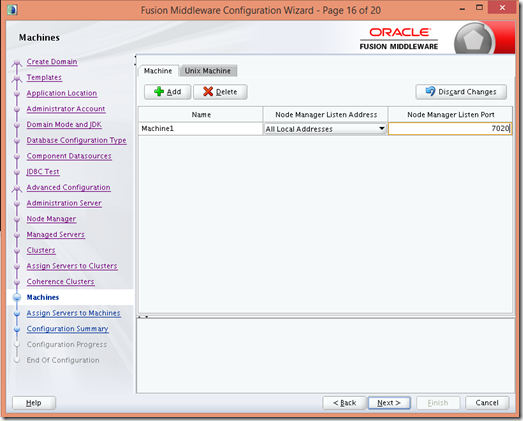Switch to the Unix Machine tab
This screenshot has height=421, width=523.
tap(208, 71)
